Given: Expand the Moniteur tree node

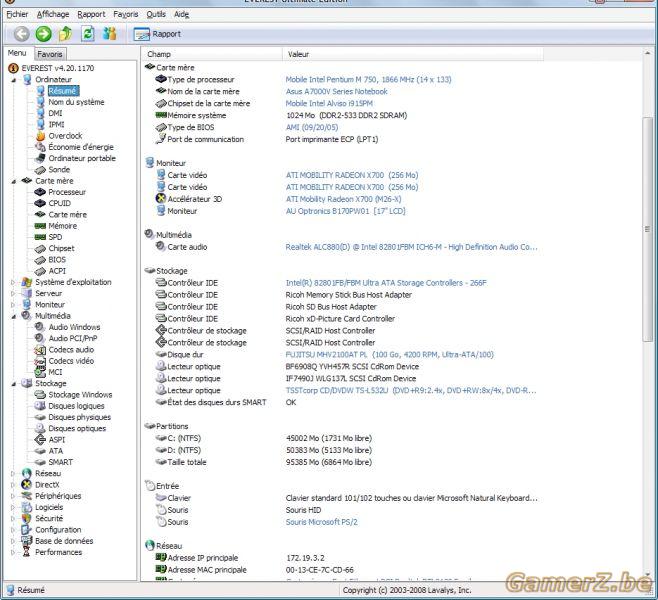Looking at the screenshot, I should point(13,305).
